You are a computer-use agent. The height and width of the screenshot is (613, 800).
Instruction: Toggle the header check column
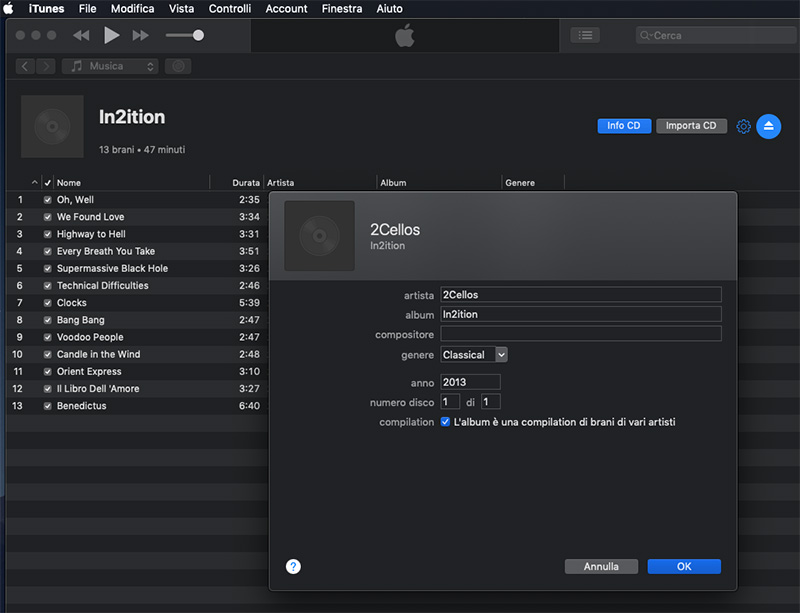(x=47, y=183)
